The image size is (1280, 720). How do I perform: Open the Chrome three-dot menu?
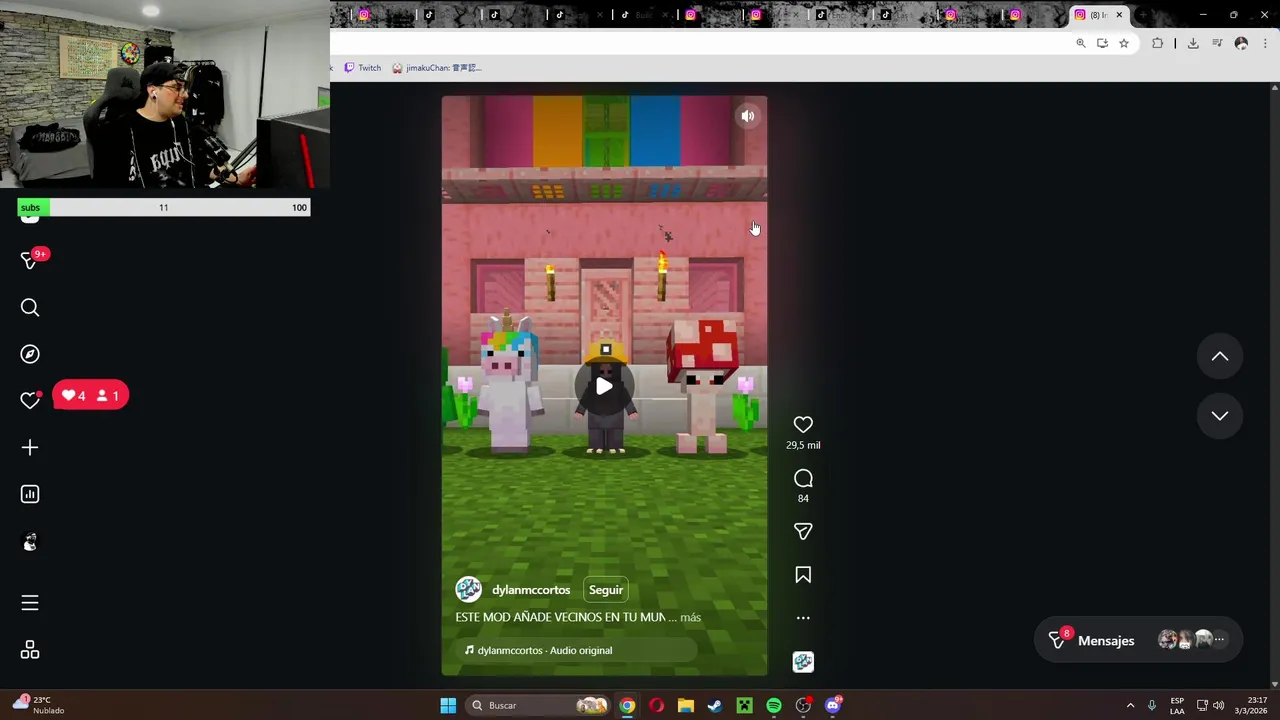[x=1265, y=44]
